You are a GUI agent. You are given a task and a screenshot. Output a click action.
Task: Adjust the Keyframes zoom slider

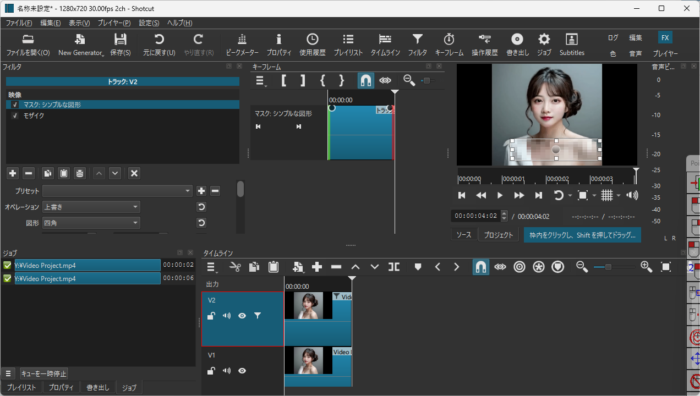pyautogui.click(x=427, y=81)
